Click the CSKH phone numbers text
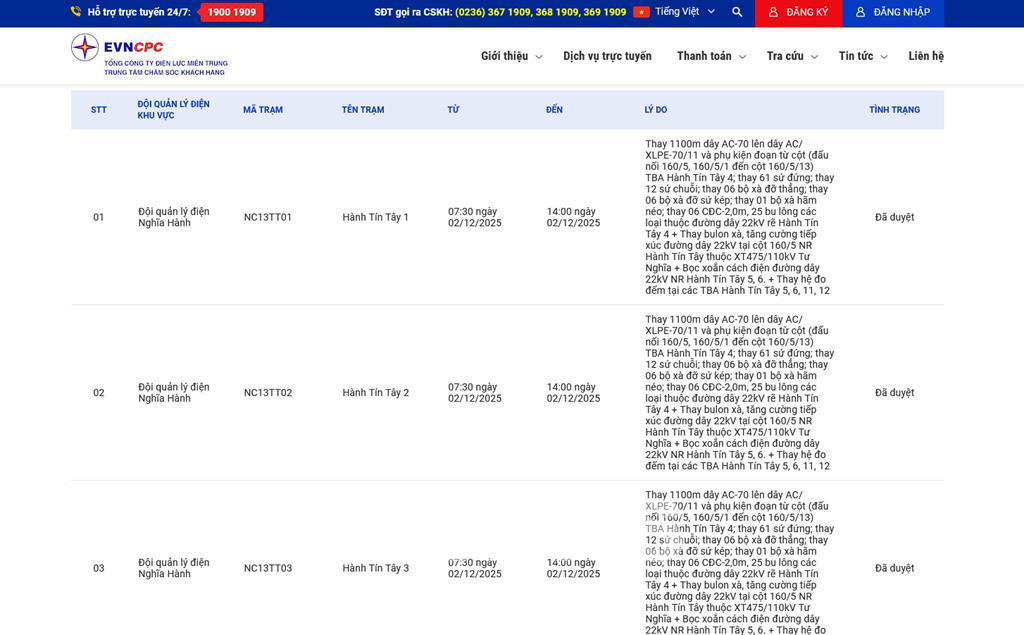This screenshot has height=635, width=1024. [540, 12]
